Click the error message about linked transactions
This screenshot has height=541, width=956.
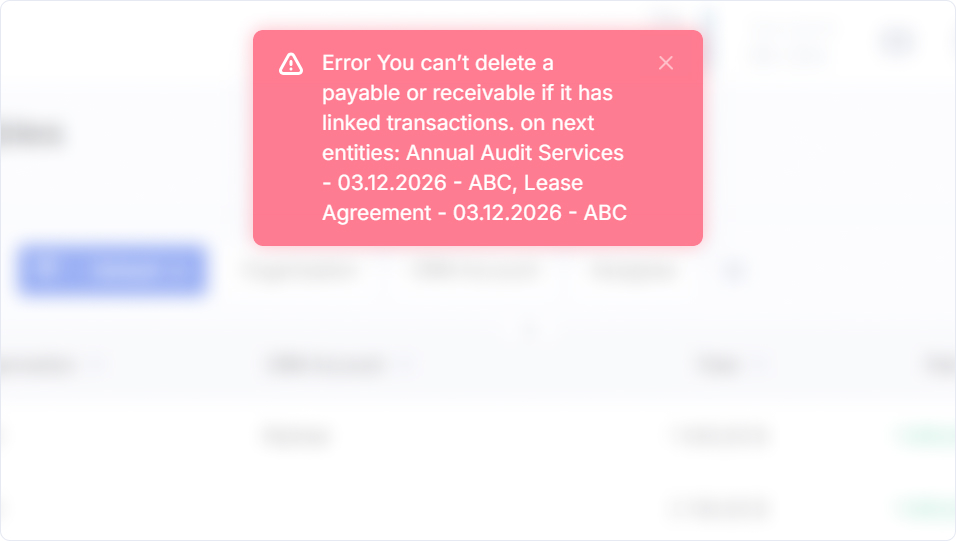[x=474, y=138]
